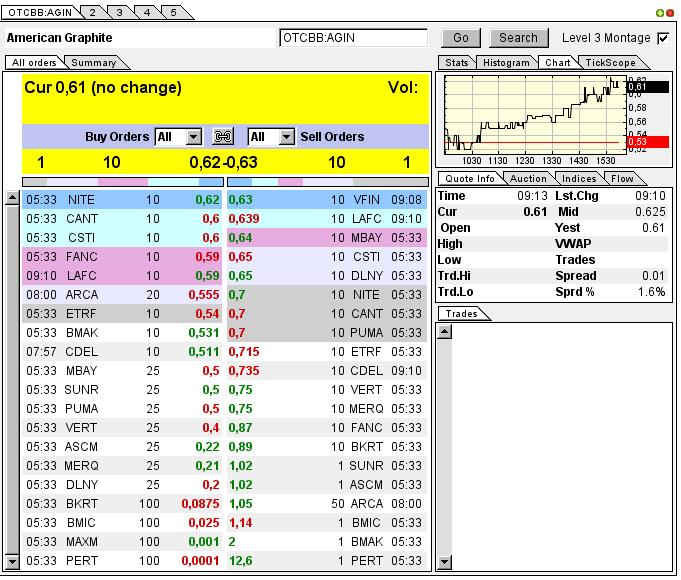Image resolution: width=681 pixels, height=580 pixels.
Task: Switch to workspace tab 2
Action: pos(92,12)
